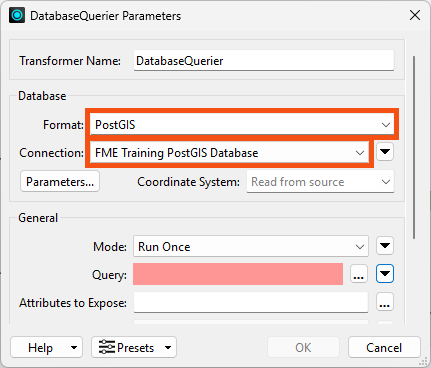Open the arrow menu beside Mode
Image resolution: width=431 pixels, height=368 pixels.
pyautogui.click(x=385, y=246)
